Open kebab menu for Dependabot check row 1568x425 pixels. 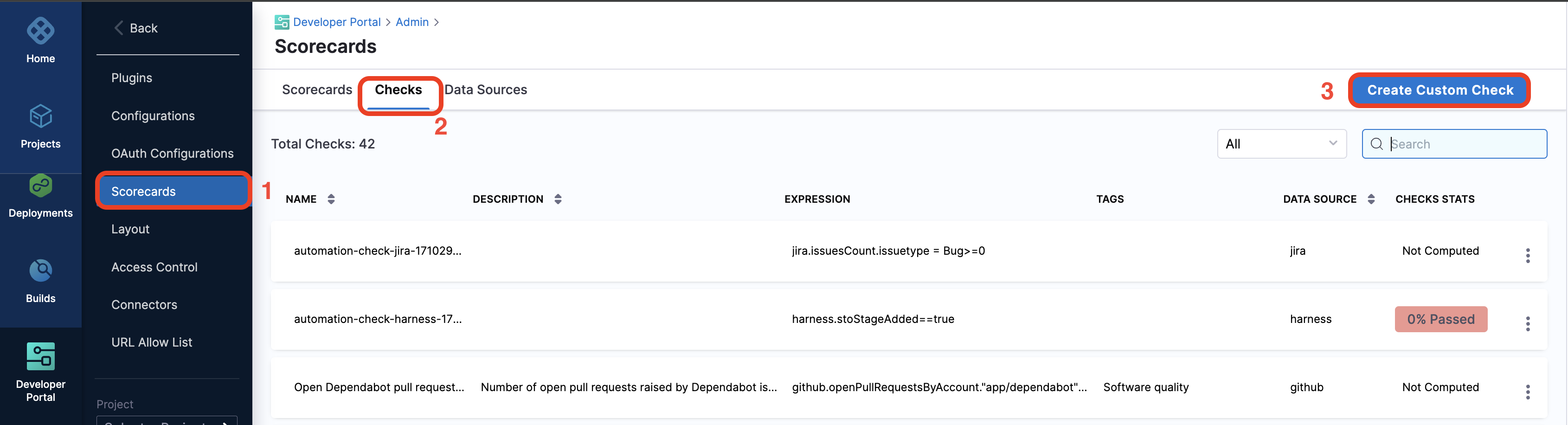tap(1527, 392)
